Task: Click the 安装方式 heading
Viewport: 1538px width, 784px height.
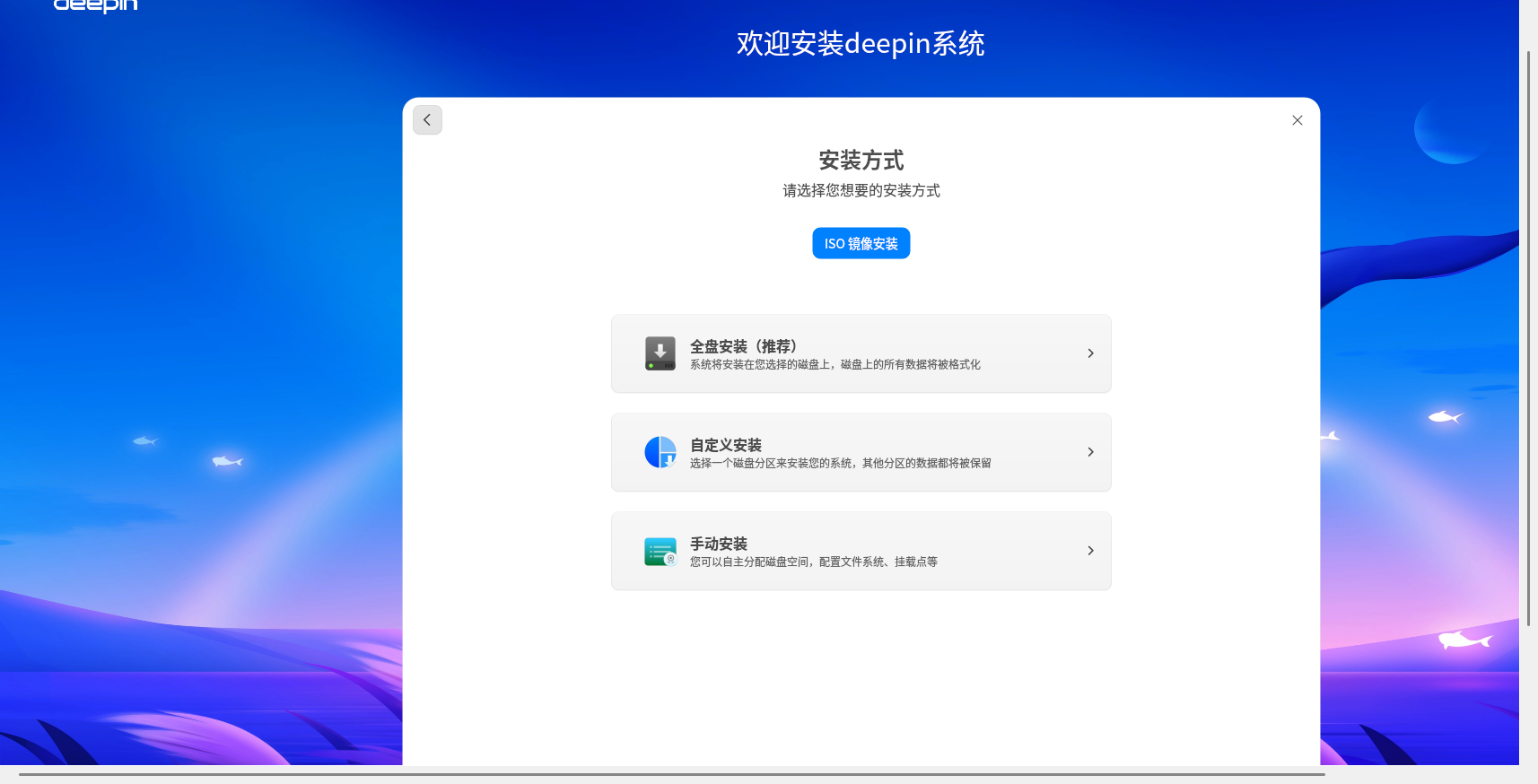Action: point(861,161)
